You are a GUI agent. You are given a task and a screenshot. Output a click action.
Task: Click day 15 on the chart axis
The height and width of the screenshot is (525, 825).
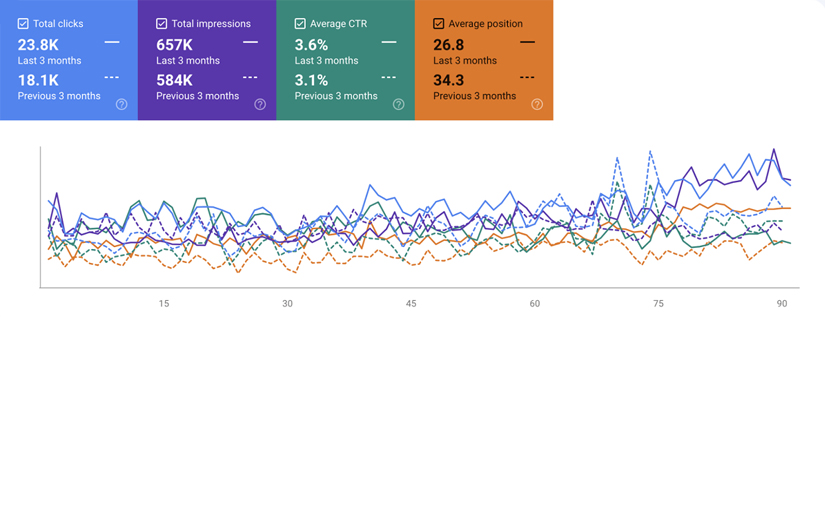(163, 303)
